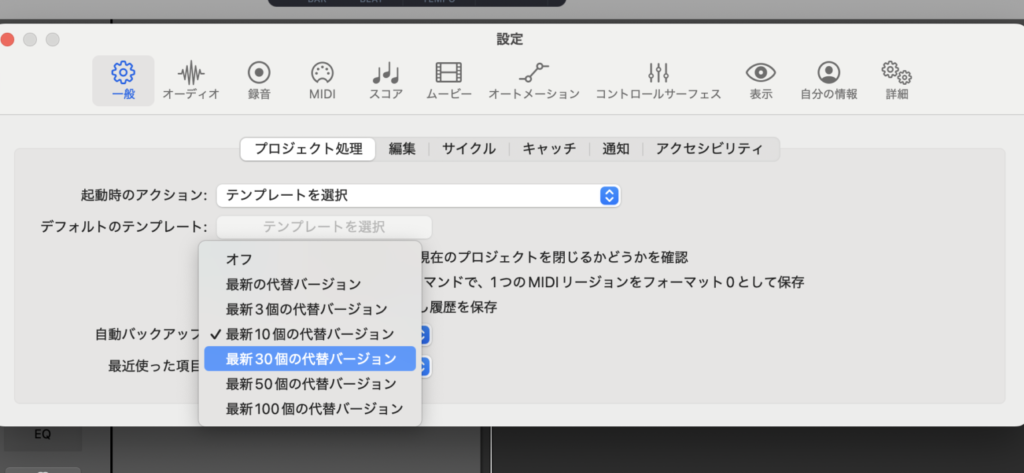Open the ムービー movie settings pane
The image size is (1024, 473).
click(x=449, y=81)
